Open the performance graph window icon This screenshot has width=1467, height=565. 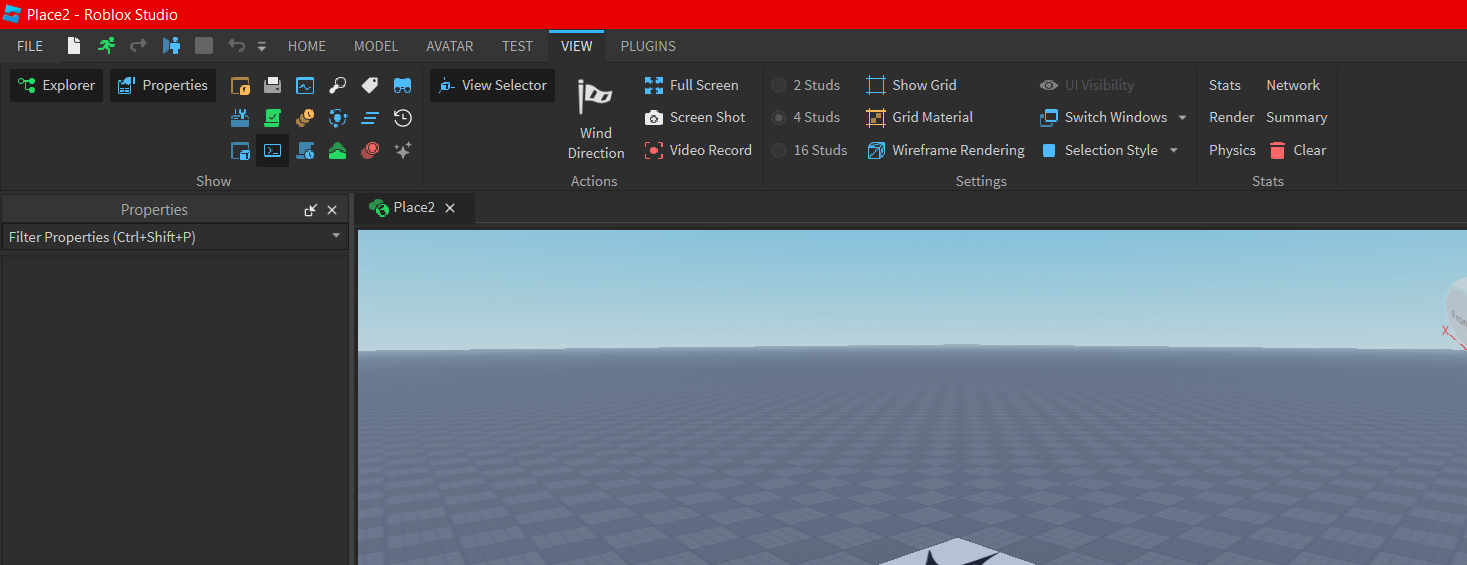tap(305, 86)
